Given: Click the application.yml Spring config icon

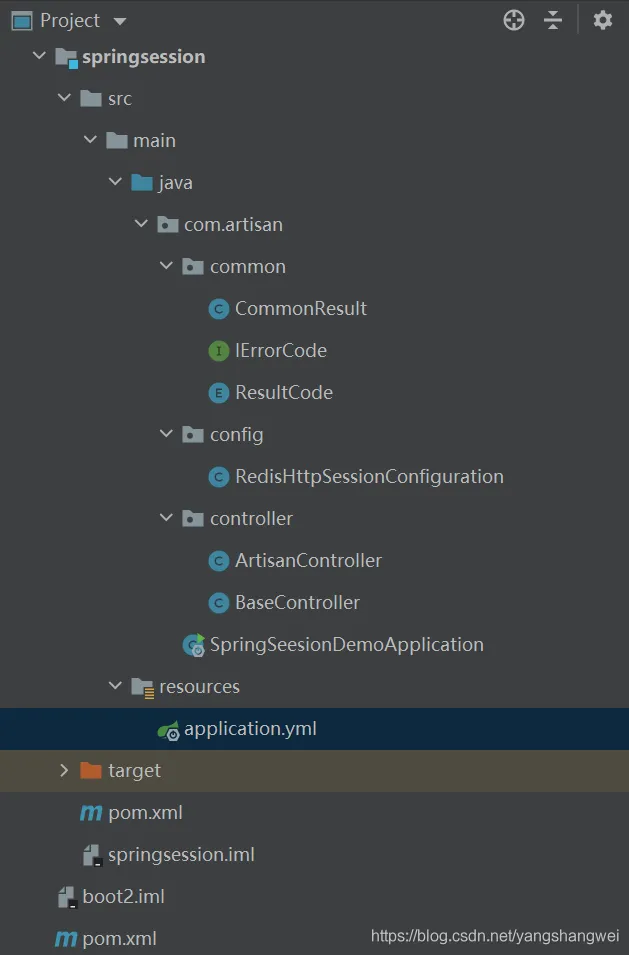Looking at the screenshot, I should coord(169,730).
